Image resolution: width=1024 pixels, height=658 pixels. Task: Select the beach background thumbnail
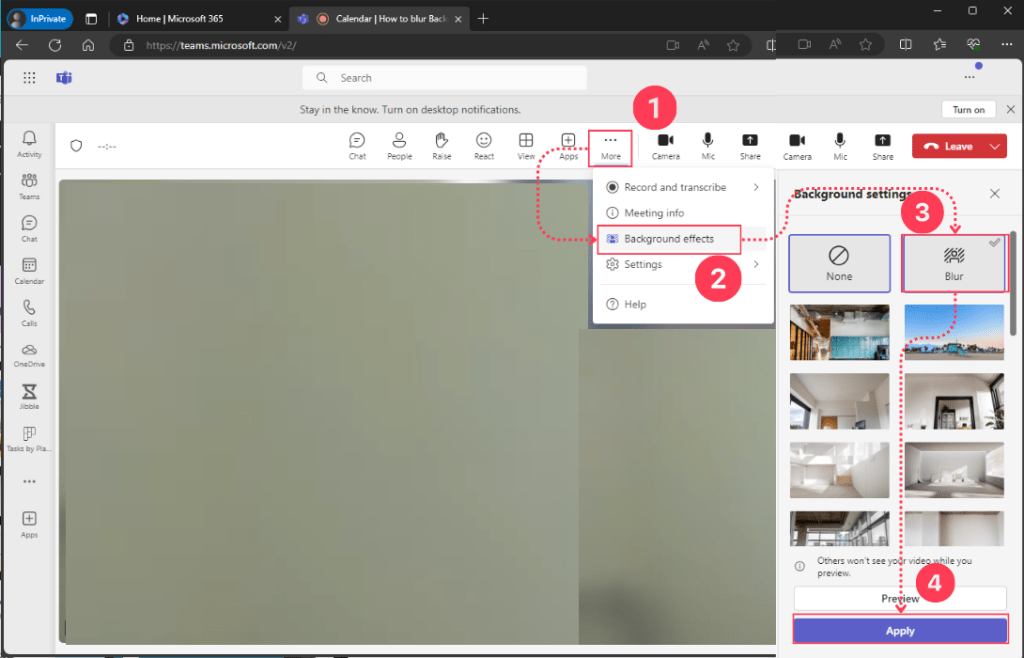coord(954,333)
